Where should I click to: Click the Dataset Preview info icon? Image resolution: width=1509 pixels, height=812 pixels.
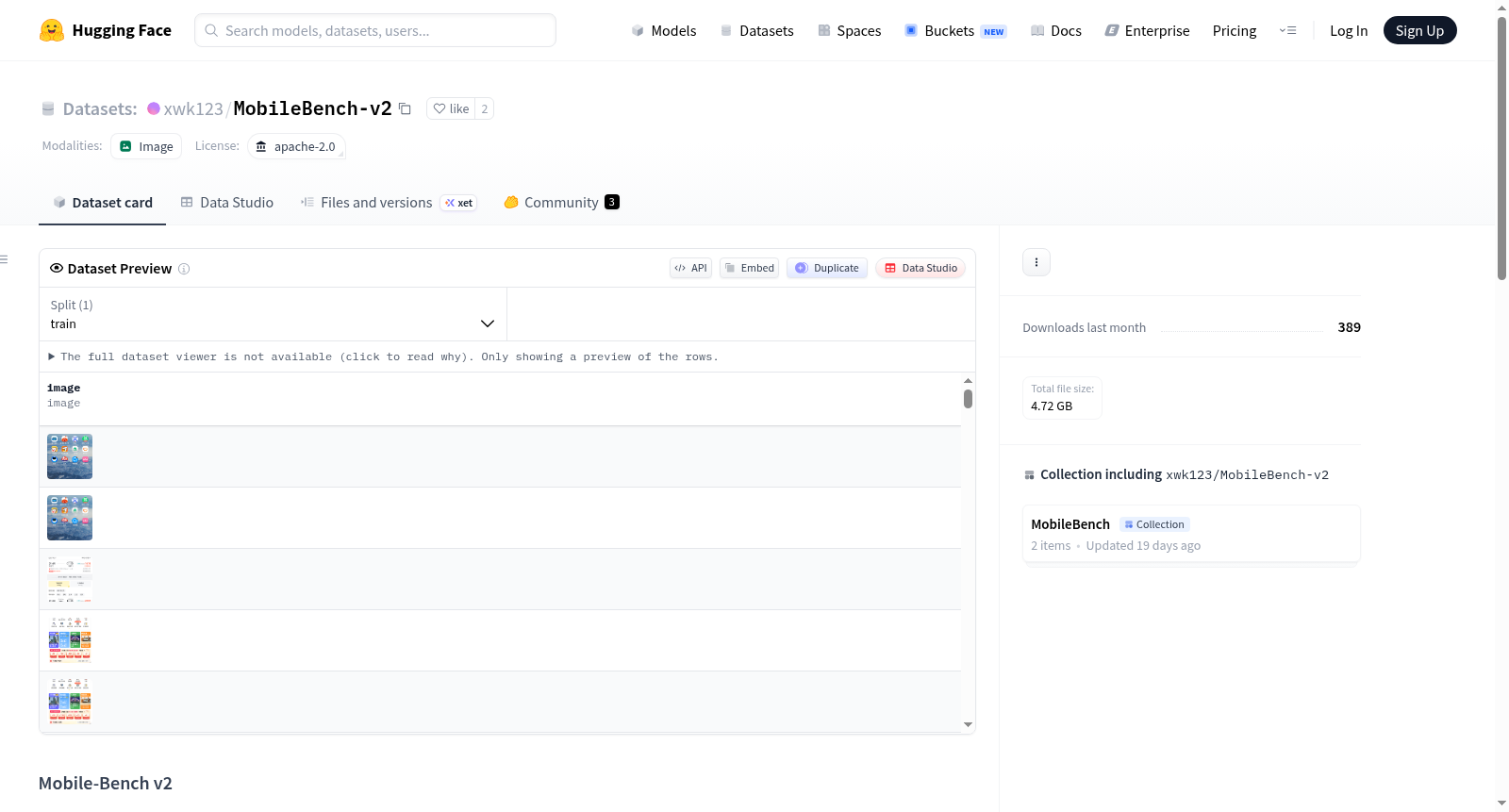pos(184,269)
